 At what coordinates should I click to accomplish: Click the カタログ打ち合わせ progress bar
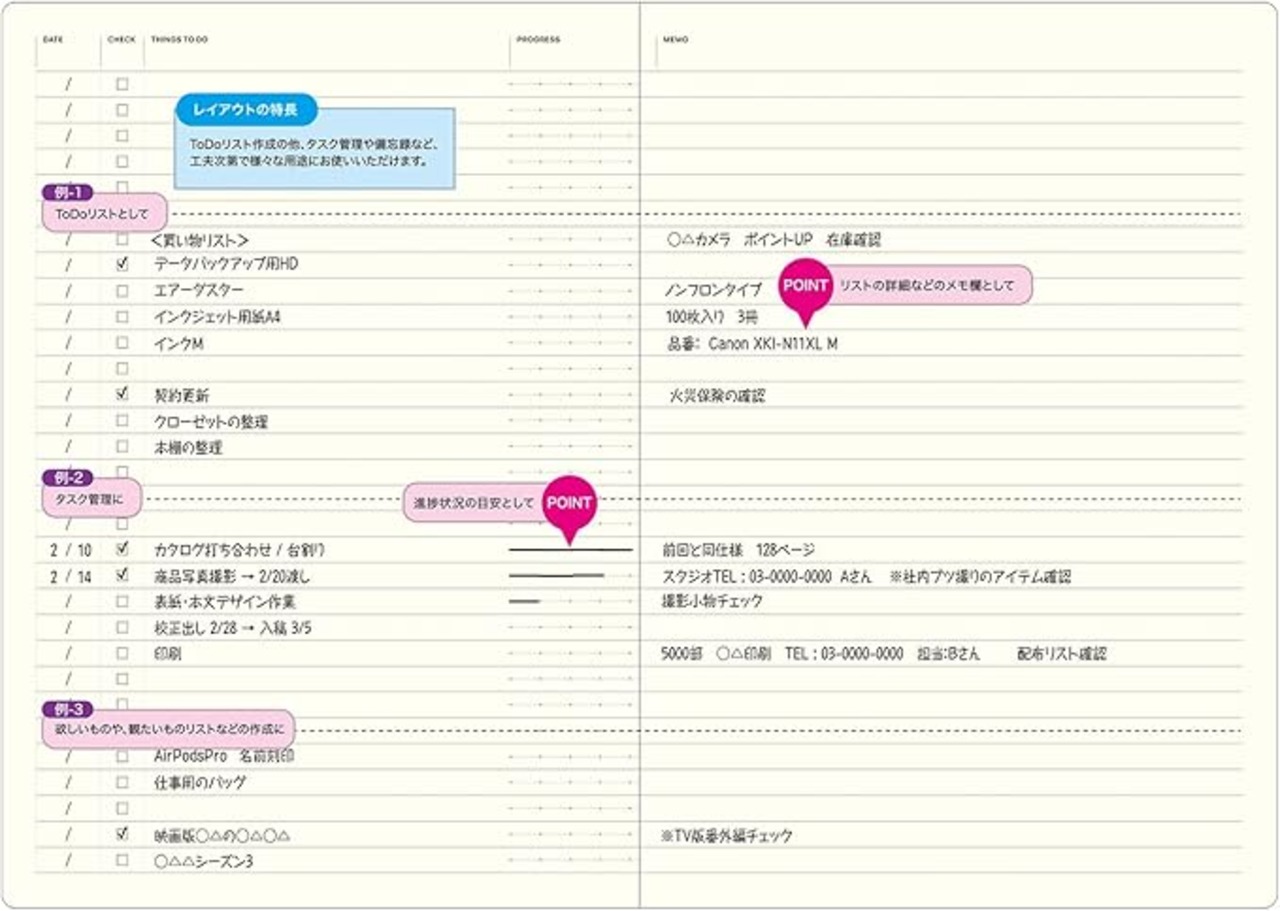pos(571,550)
